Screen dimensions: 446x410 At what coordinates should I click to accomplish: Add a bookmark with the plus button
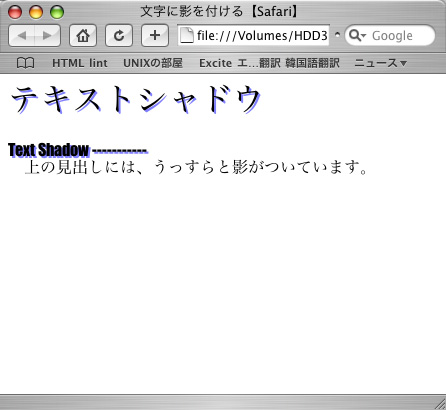pyautogui.click(x=155, y=36)
